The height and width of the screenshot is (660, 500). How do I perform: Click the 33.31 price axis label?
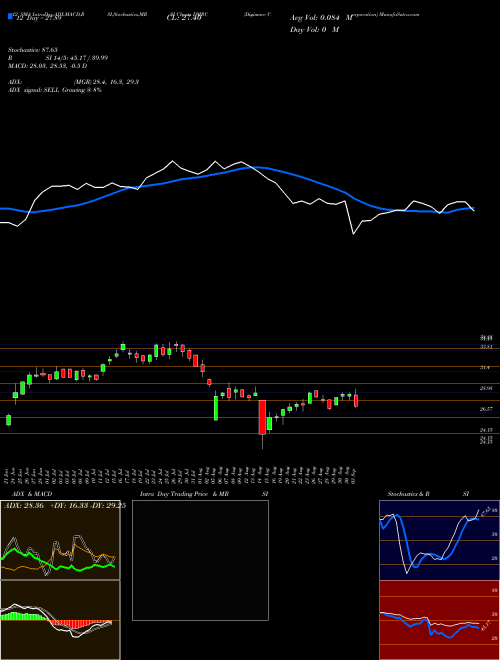(x=486, y=346)
